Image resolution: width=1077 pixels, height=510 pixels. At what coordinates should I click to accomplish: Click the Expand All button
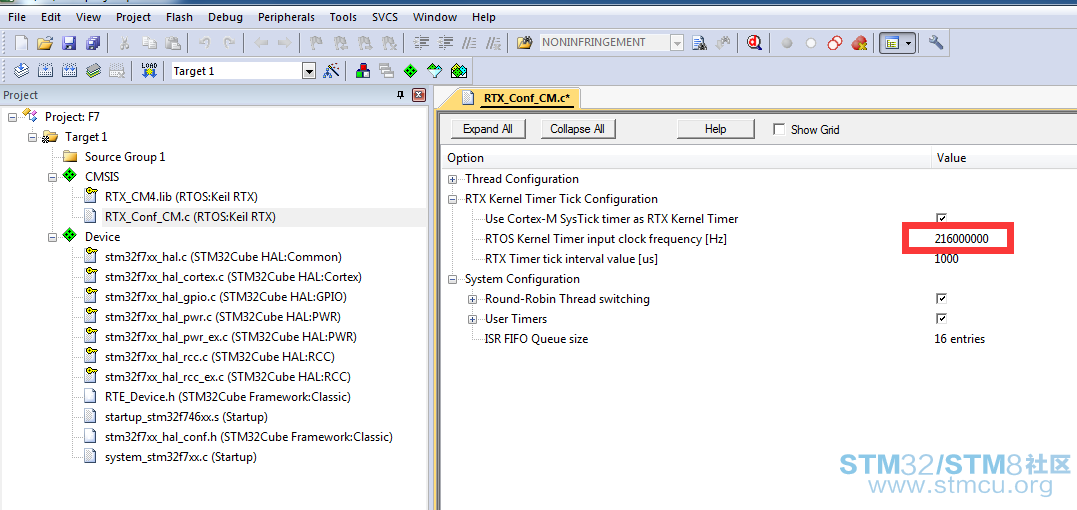[488, 129]
